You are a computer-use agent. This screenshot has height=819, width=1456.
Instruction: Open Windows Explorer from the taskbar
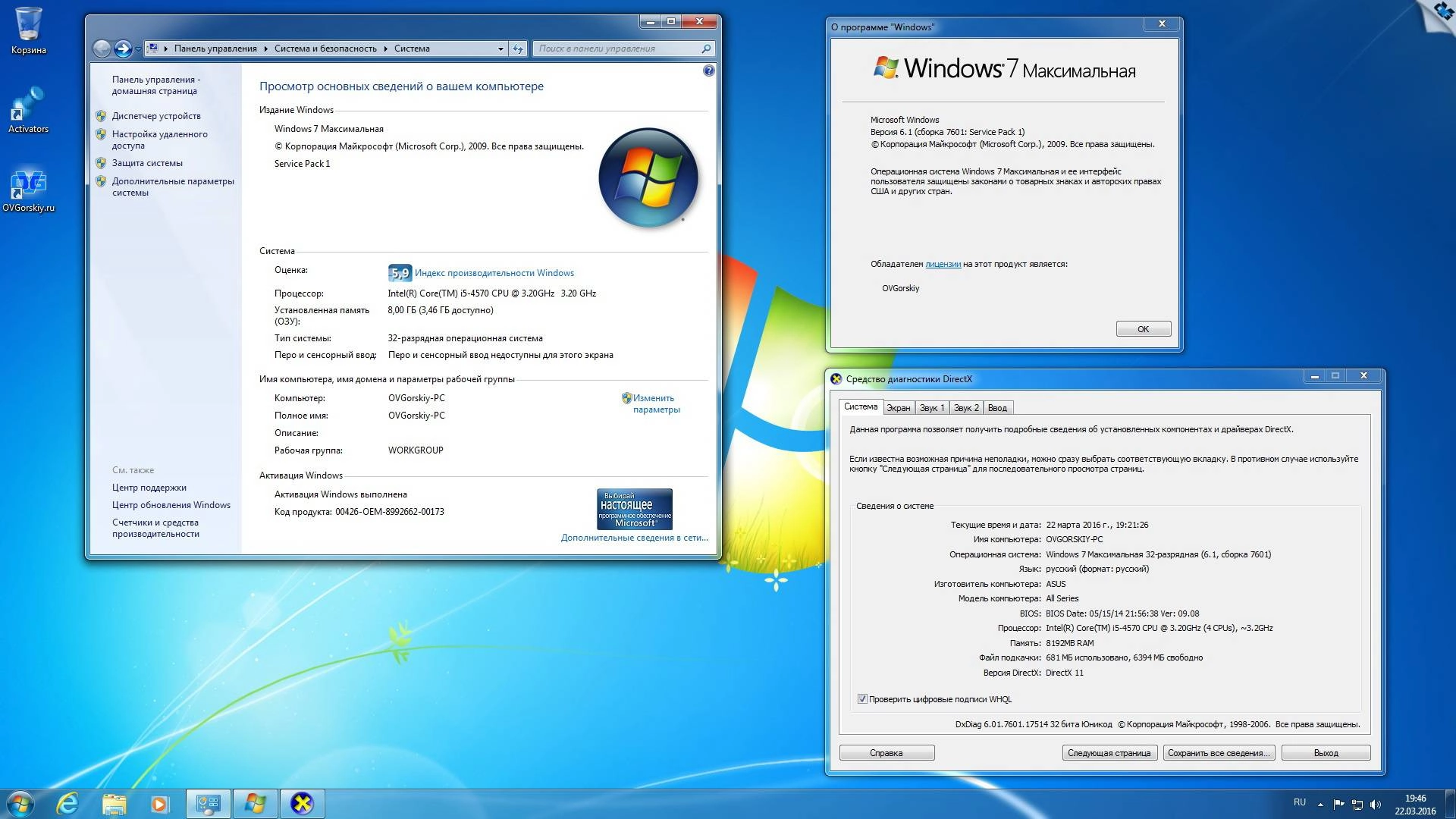(x=115, y=803)
